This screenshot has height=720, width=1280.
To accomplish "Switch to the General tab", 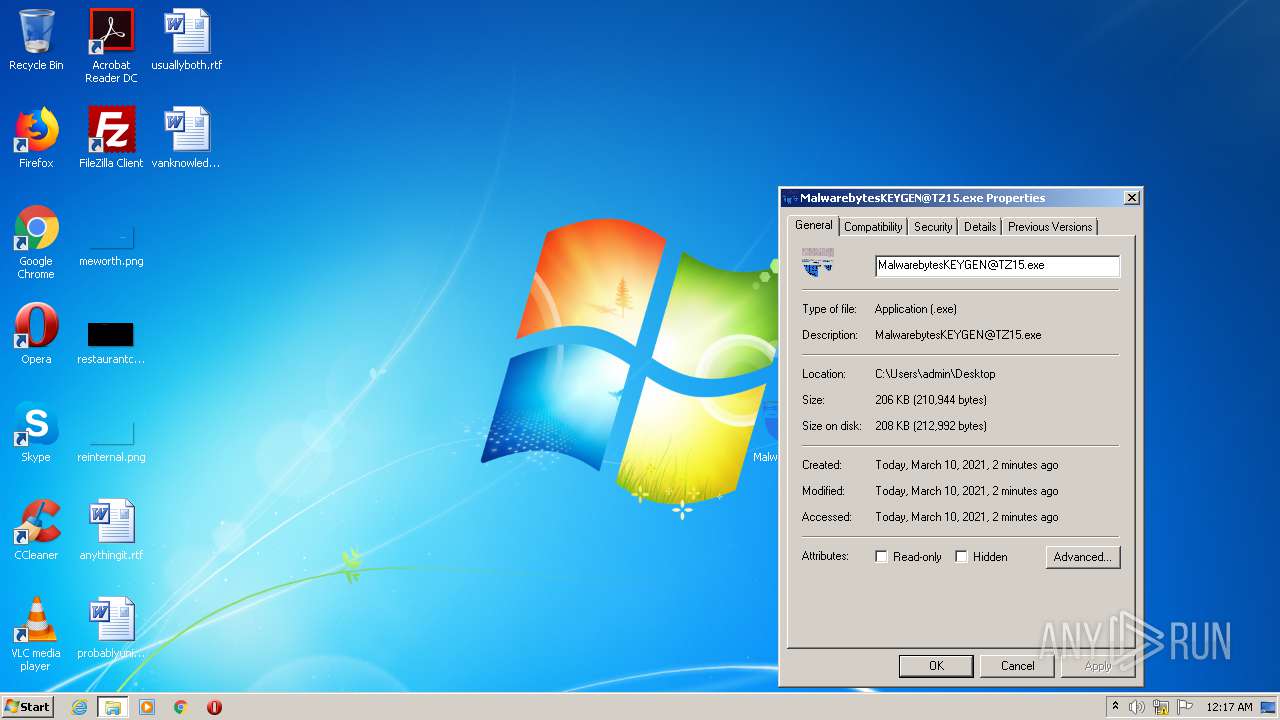I will (813, 225).
